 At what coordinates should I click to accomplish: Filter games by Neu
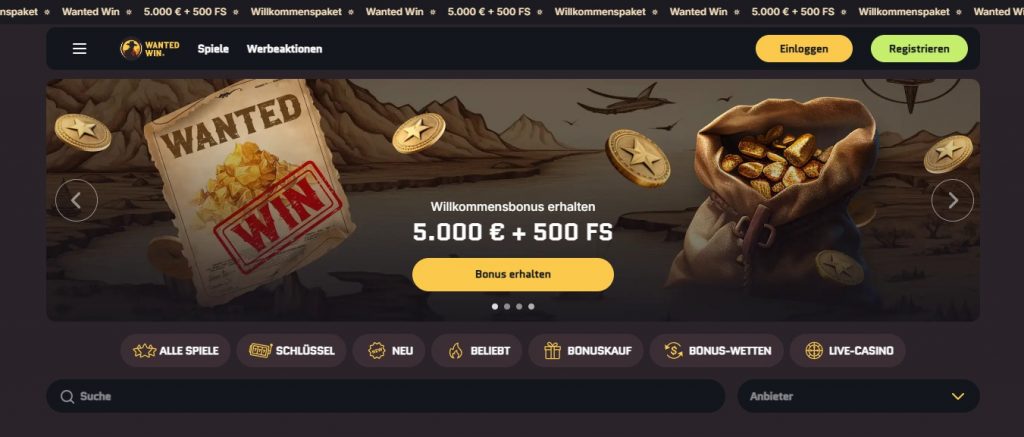pos(389,351)
